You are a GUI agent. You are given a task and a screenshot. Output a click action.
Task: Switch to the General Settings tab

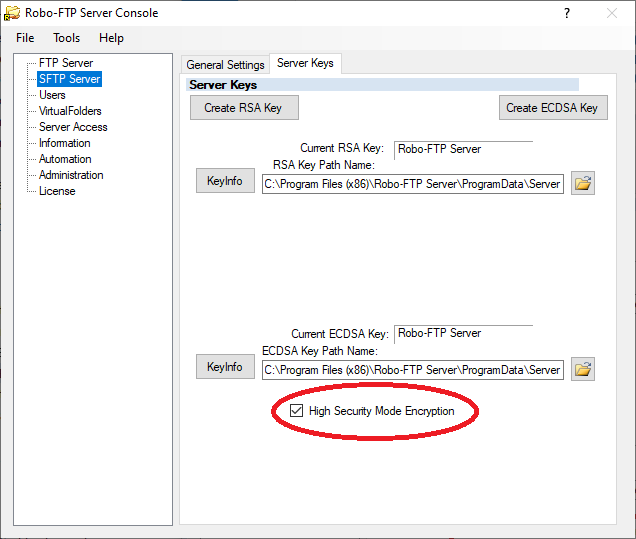point(225,65)
